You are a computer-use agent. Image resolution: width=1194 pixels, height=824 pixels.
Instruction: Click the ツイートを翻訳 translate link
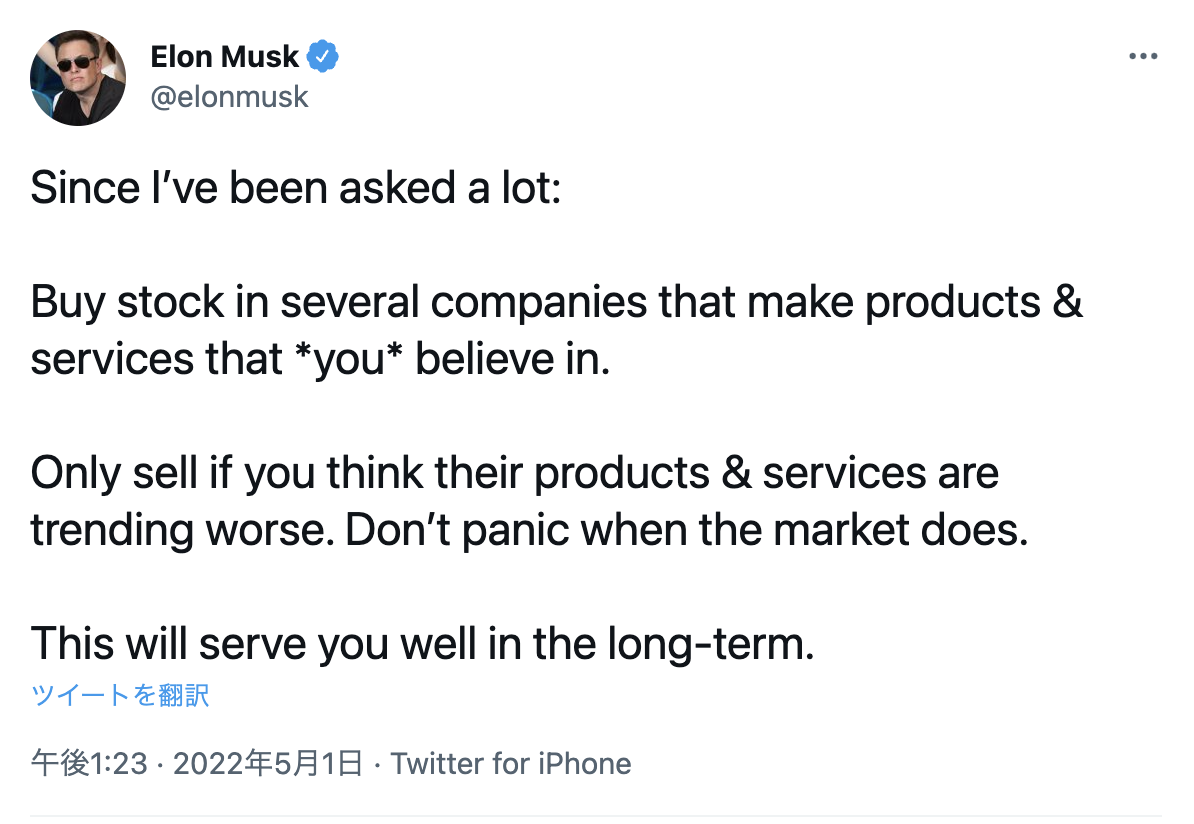pyautogui.click(x=120, y=695)
